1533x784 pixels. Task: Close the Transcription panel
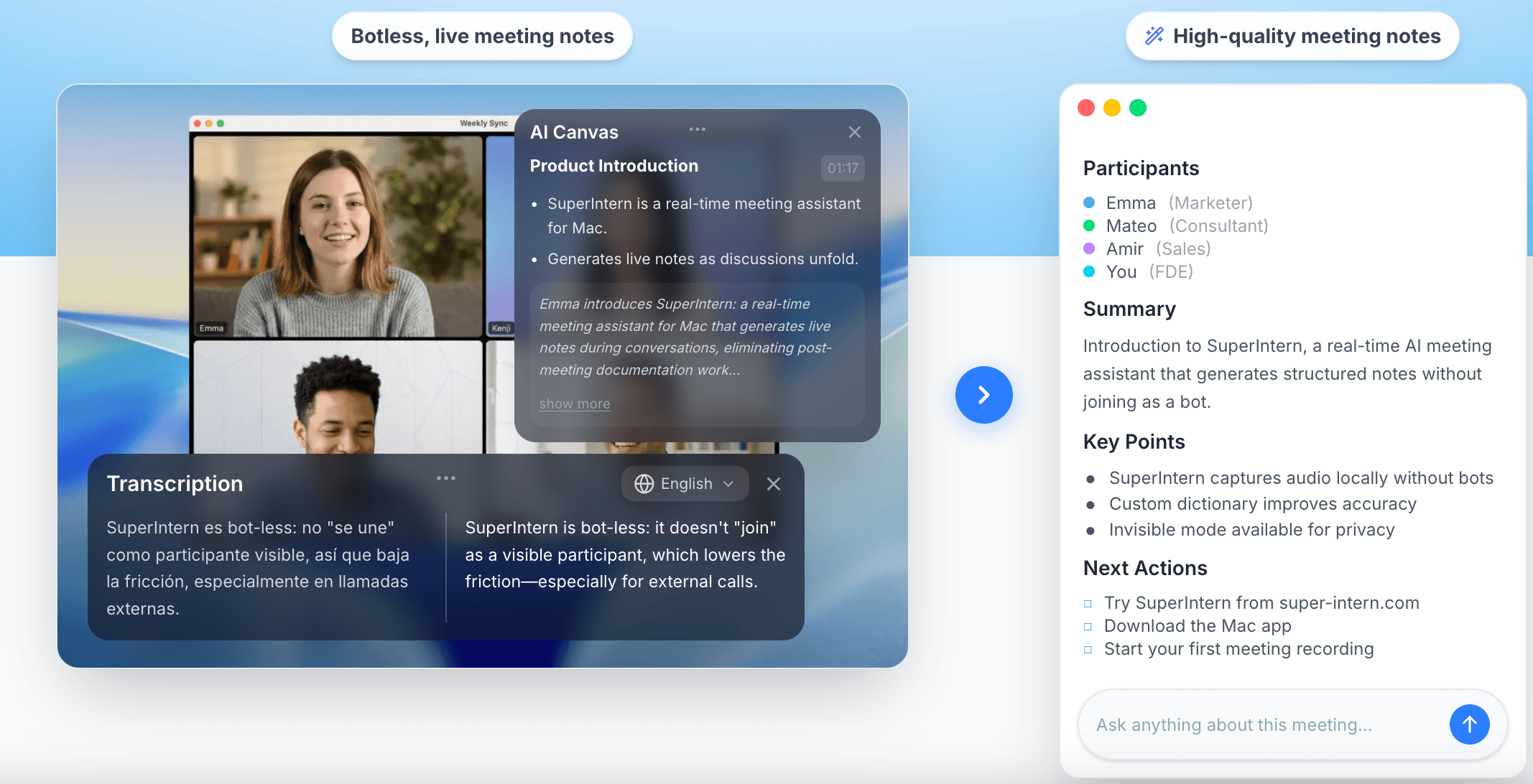point(773,484)
